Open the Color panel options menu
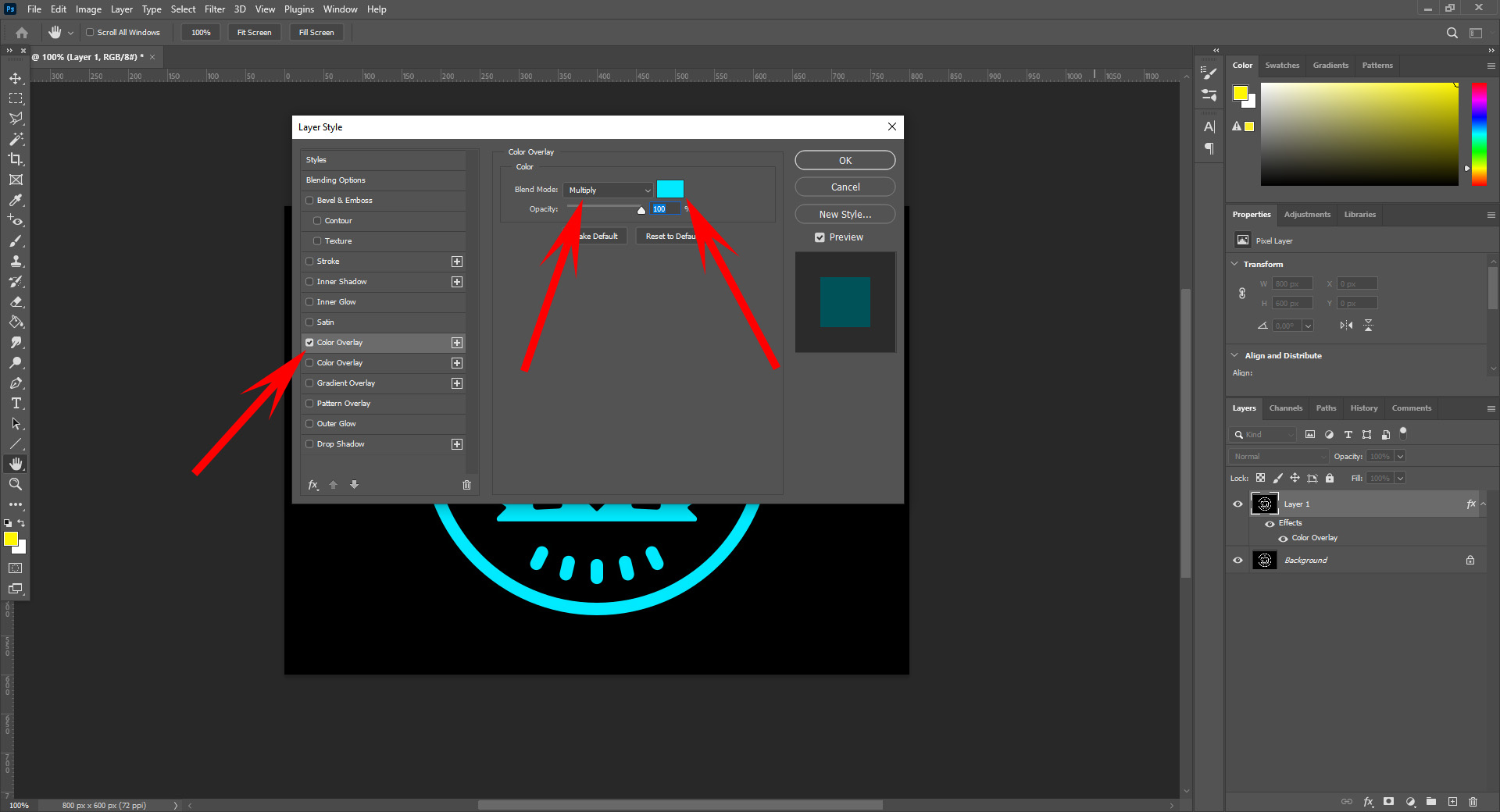This screenshot has height=812, width=1500. 1491,66
